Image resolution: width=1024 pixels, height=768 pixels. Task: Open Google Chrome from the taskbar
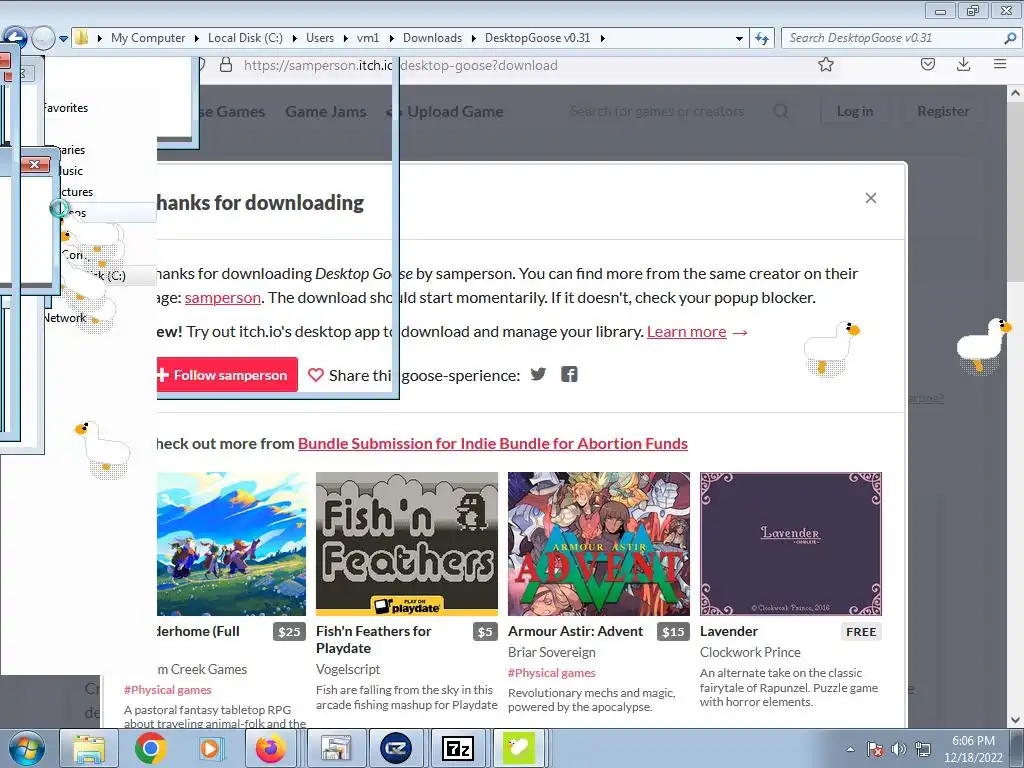(151, 748)
